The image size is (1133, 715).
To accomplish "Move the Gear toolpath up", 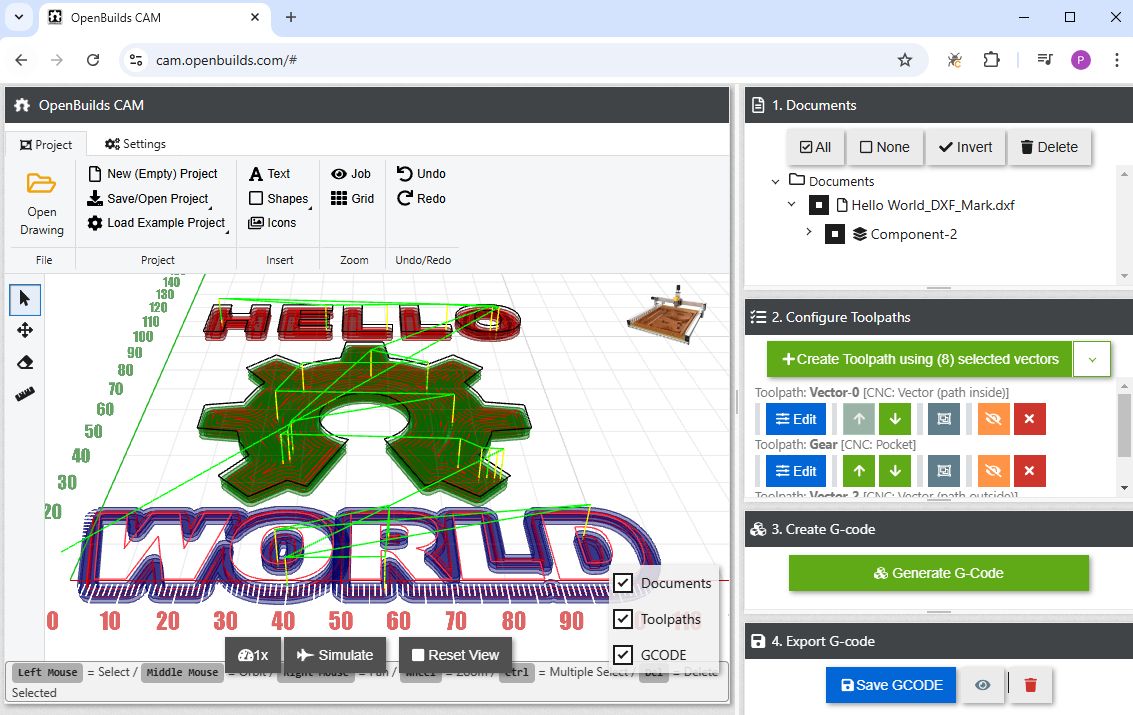I will (x=857, y=470).
